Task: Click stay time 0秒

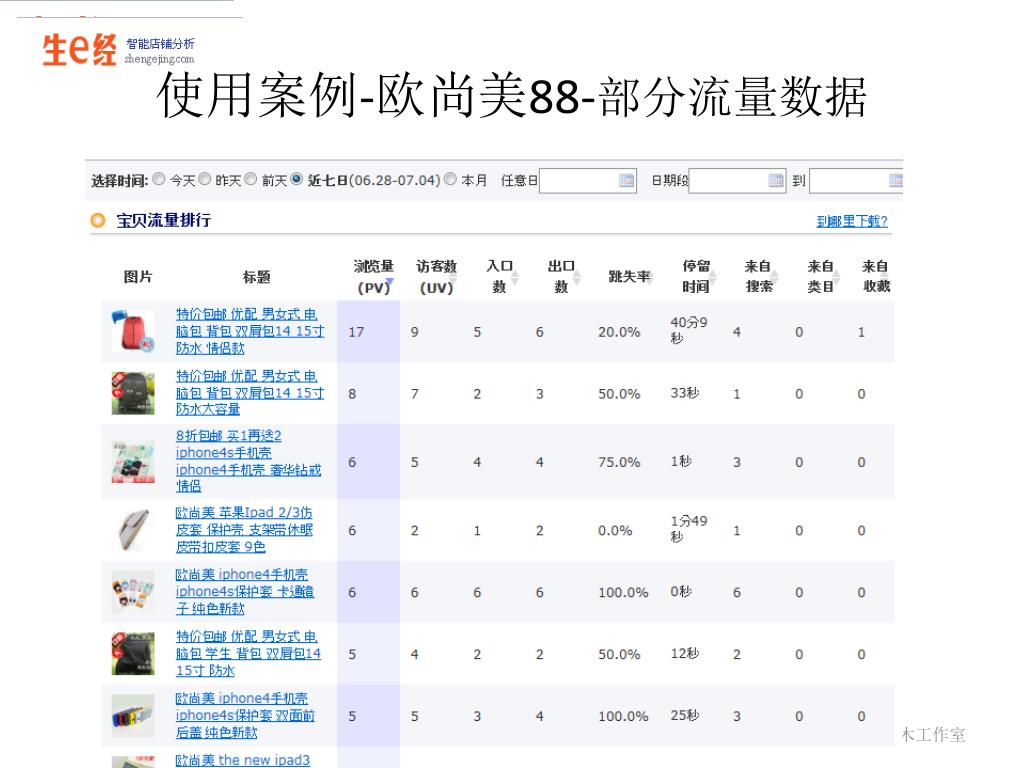Action: click(x=681, y=592)
